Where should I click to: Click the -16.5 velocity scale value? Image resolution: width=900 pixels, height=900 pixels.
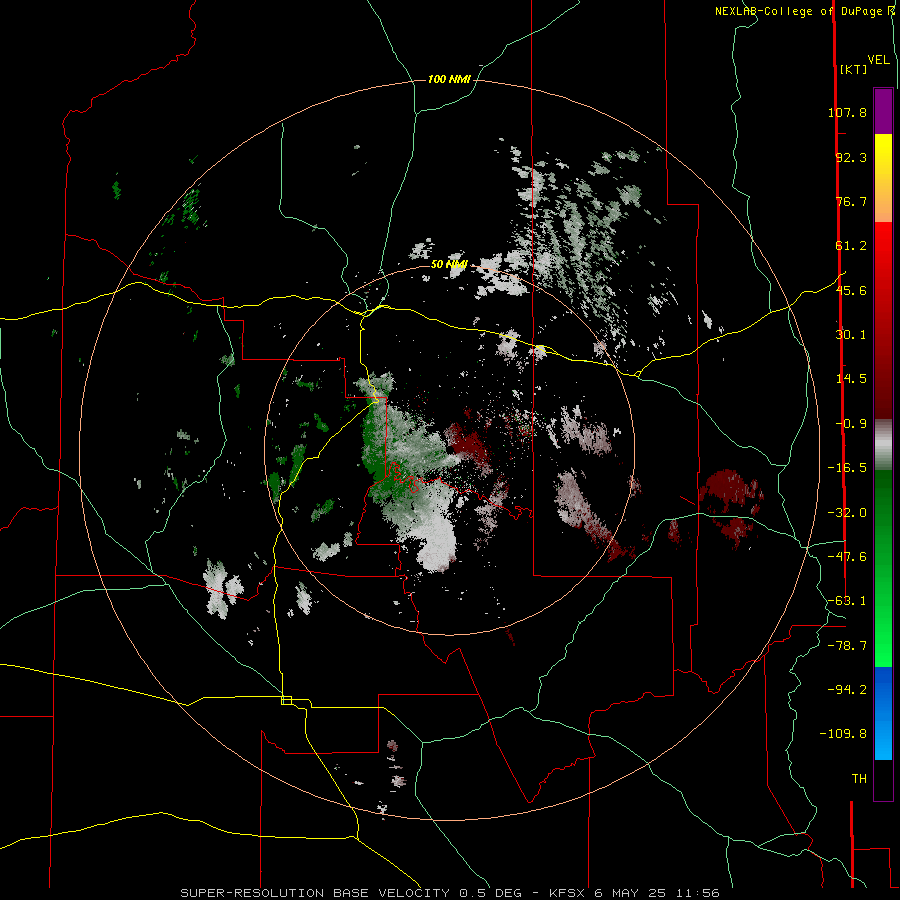click(847, 468)
